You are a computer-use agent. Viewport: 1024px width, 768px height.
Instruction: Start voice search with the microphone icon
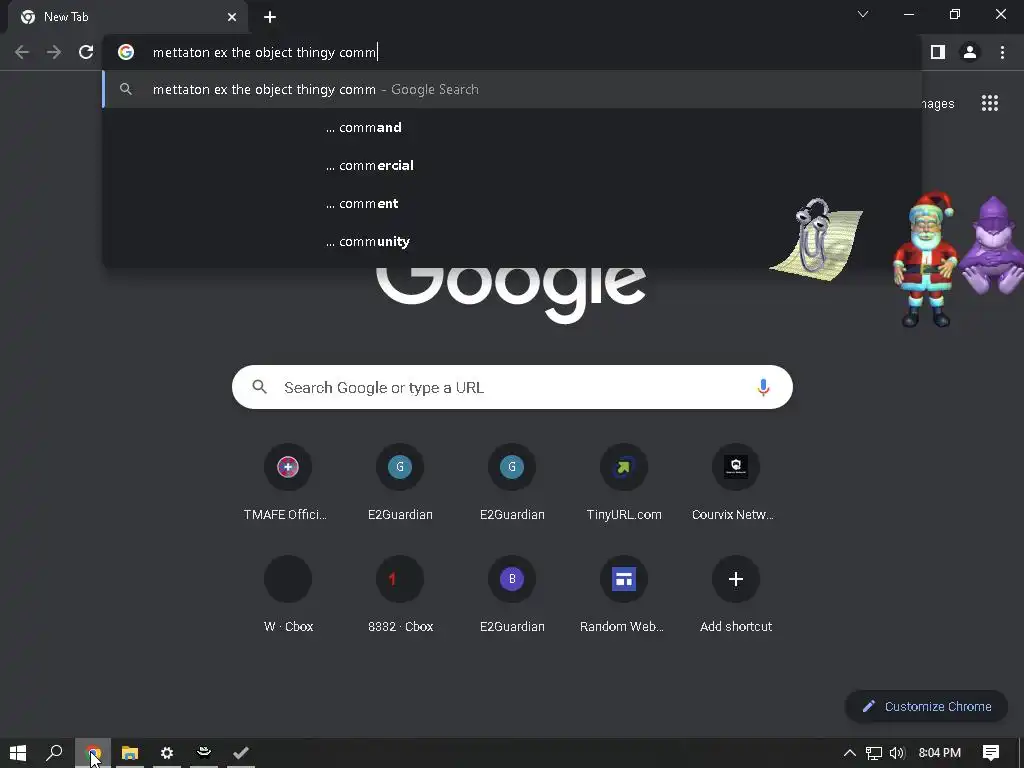(x=763, y=387)
